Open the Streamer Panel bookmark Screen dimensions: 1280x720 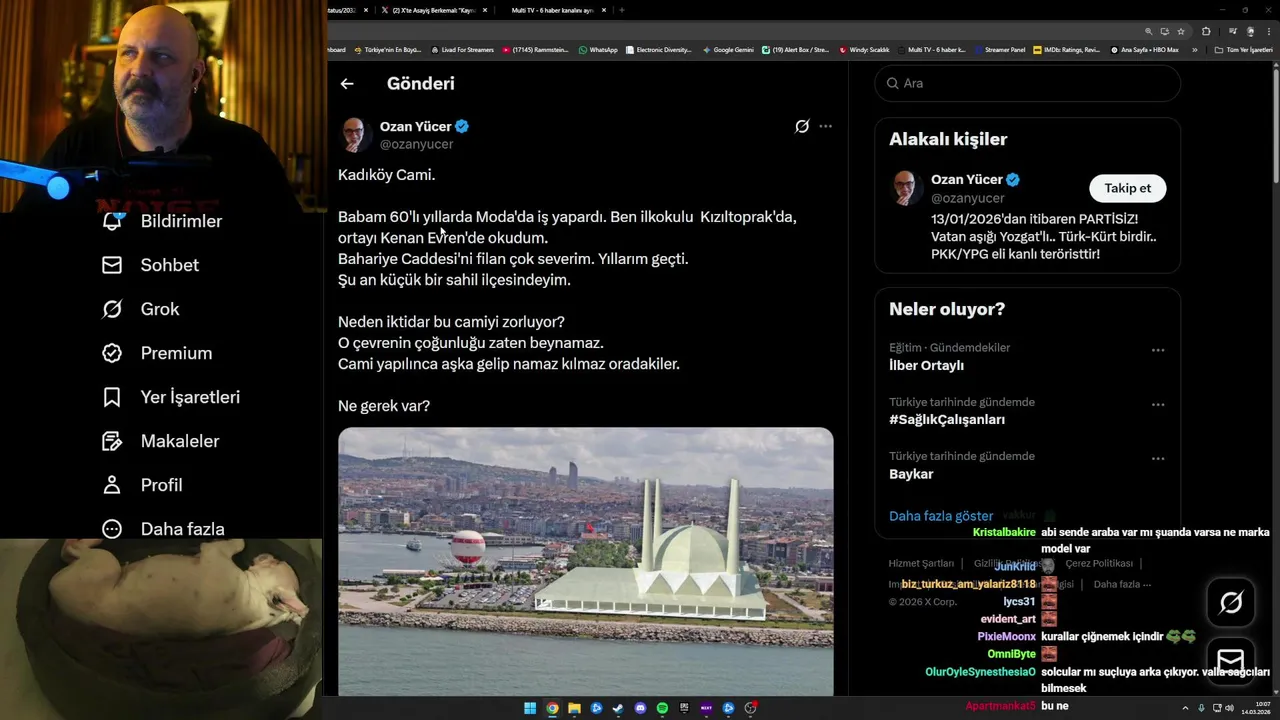pyautogui.click(x=998, y=49)
